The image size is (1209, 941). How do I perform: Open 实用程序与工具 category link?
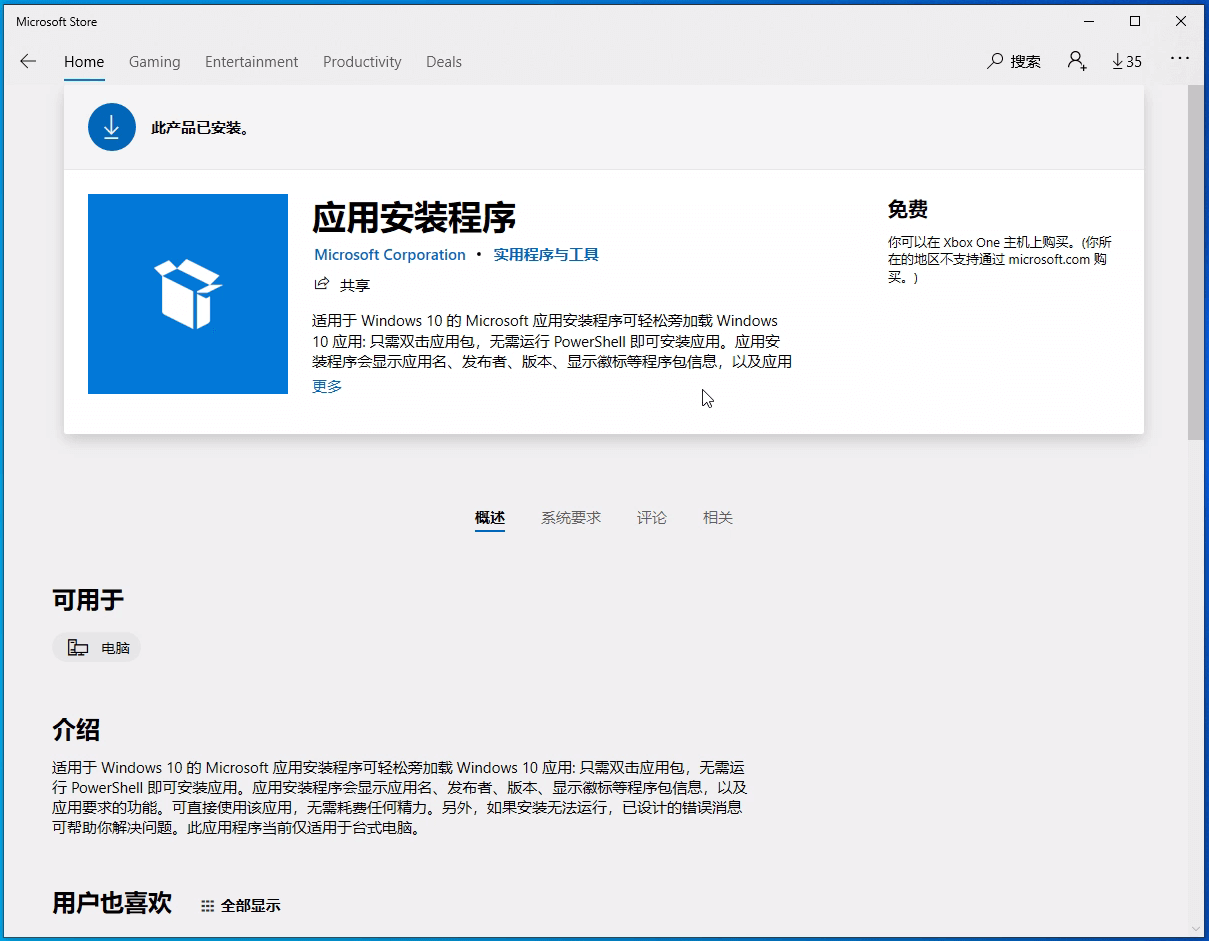(546, 255)
